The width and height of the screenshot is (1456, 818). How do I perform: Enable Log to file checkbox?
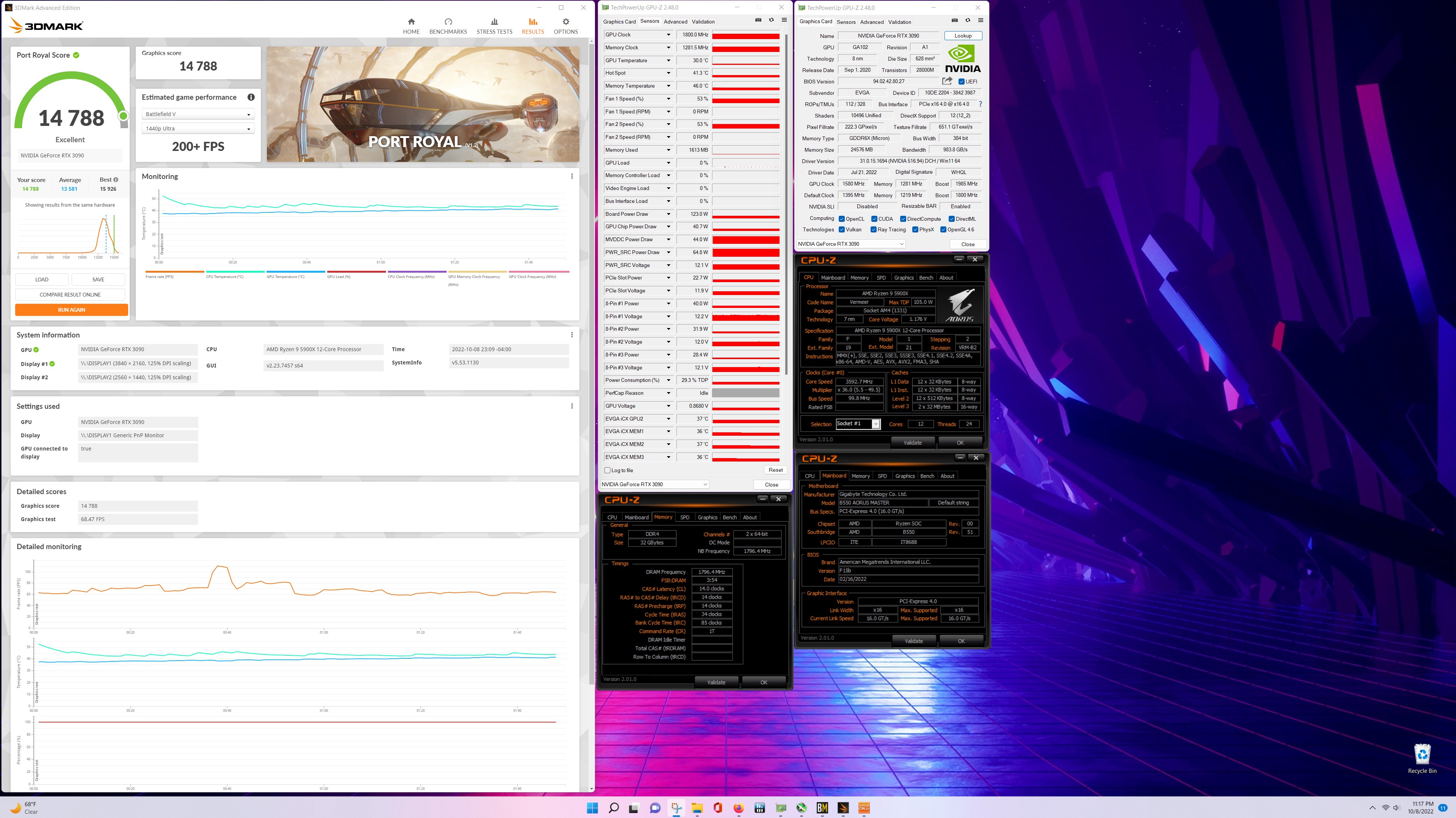607,470
